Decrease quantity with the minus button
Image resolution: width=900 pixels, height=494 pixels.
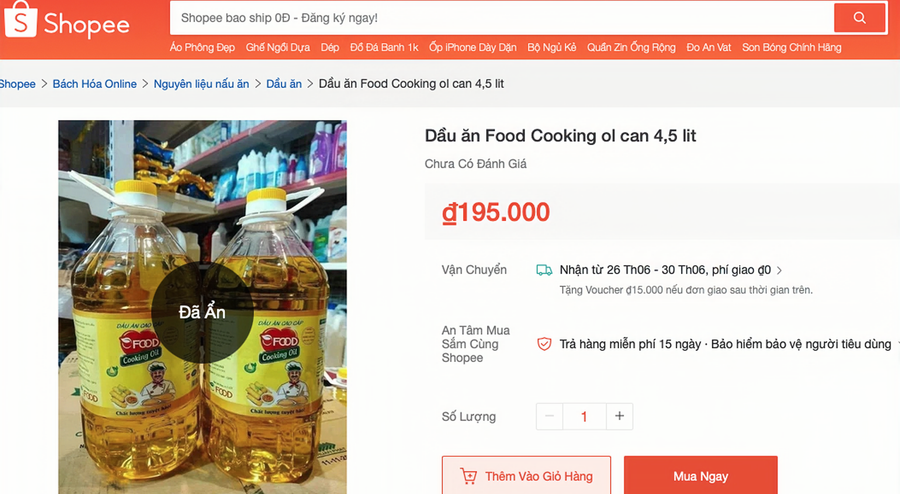click(549, 416)
